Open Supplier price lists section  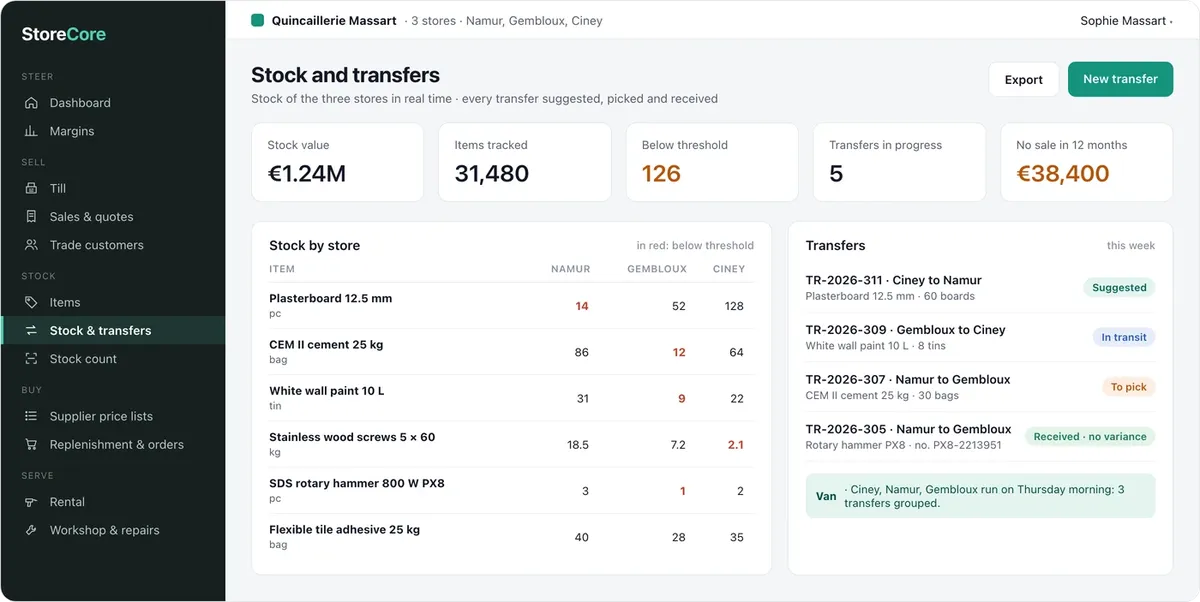click(x=112, y=416)
